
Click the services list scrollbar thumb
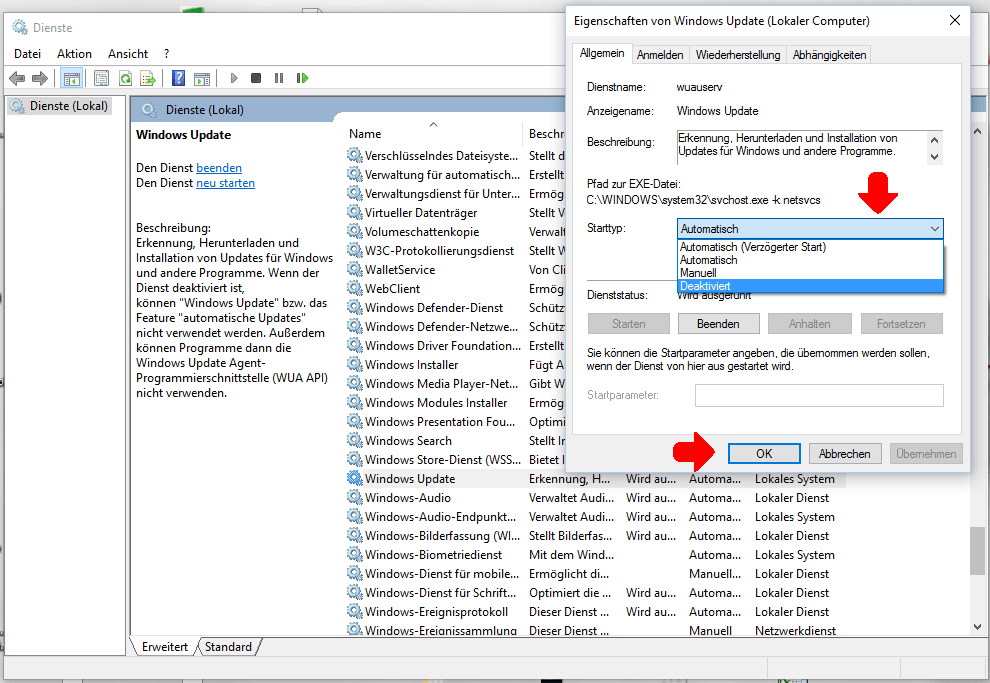[977, 551]
